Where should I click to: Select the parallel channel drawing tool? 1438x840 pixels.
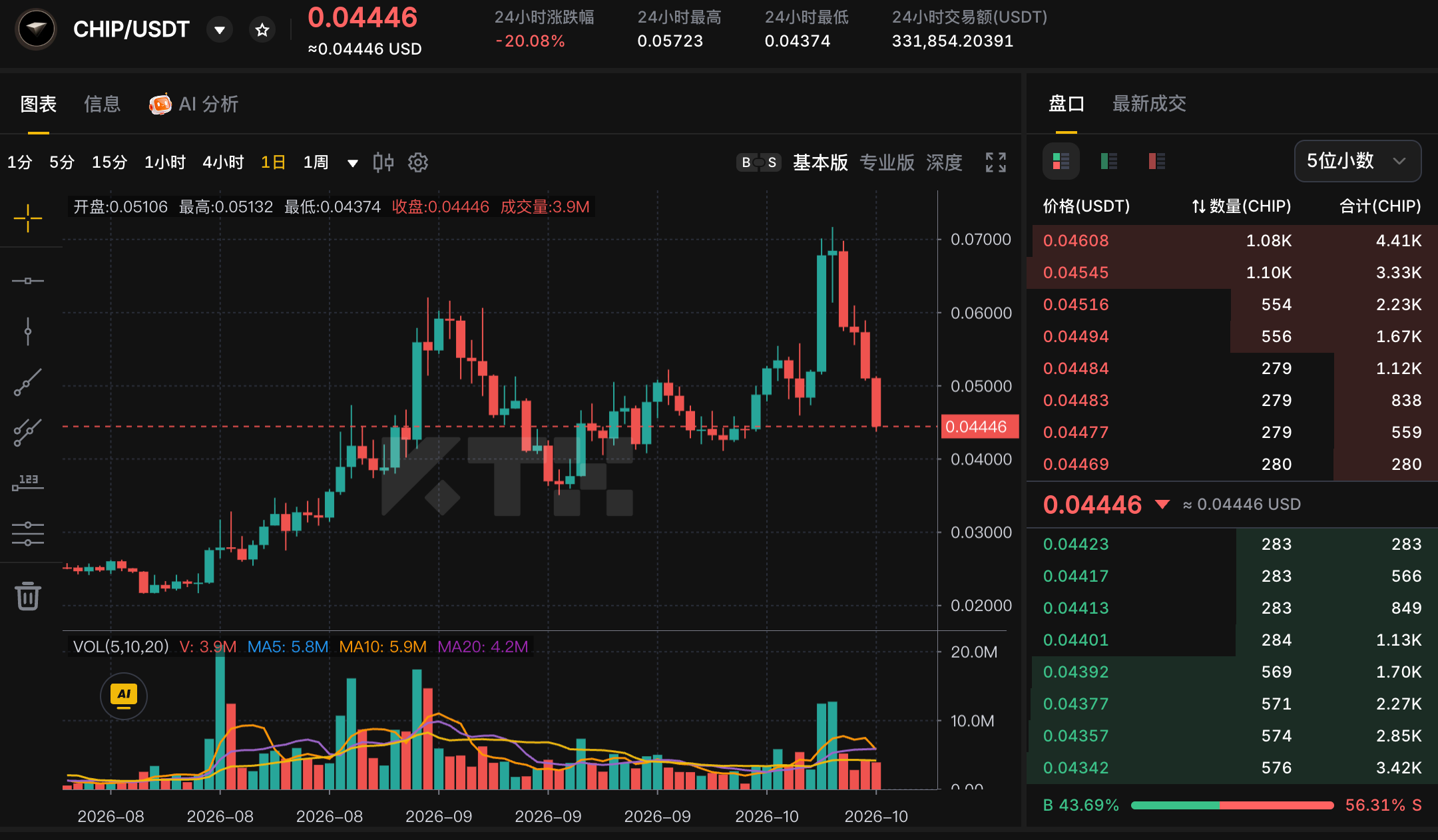(28, 433)
